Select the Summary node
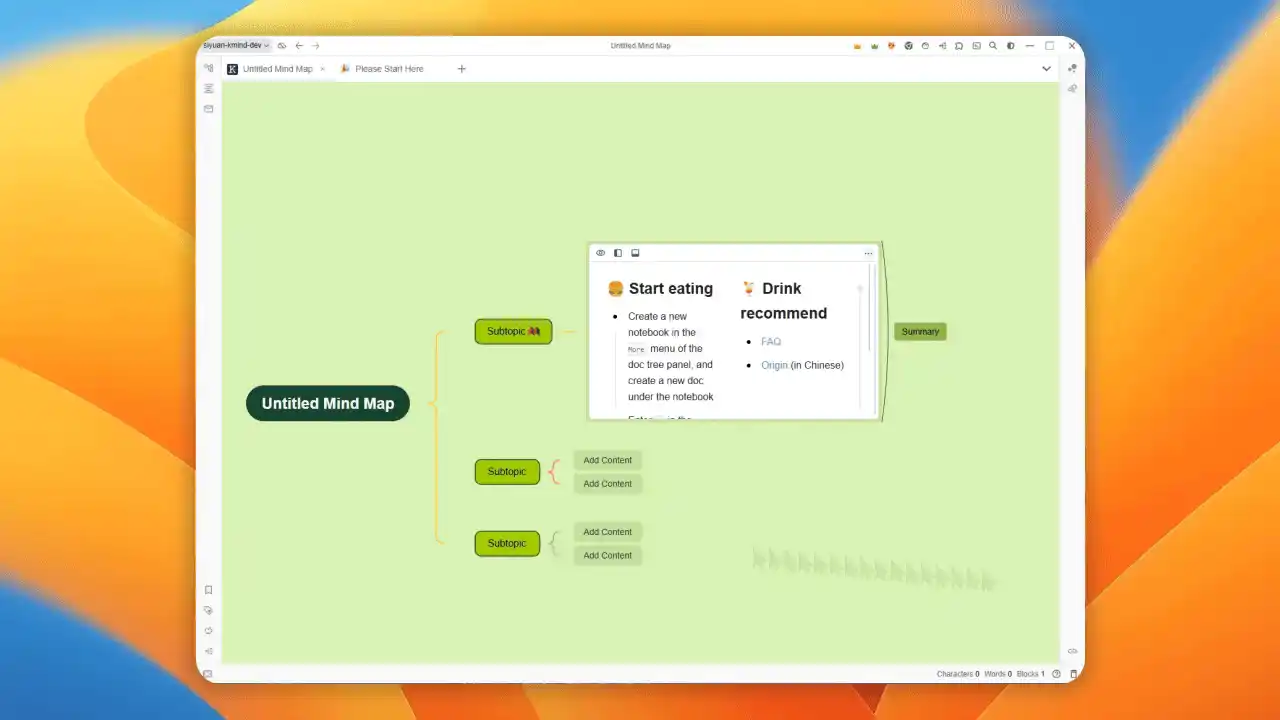The height and width of the screenshot is (720, 1280). click(x=920, y=331)
